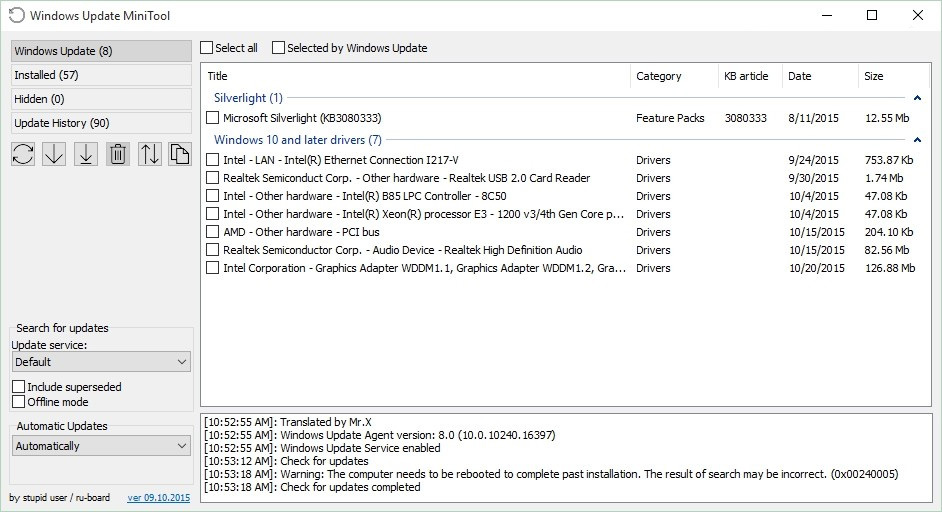Click the copy to clipboard icon

pyautogui.click(x=179, y=154)
